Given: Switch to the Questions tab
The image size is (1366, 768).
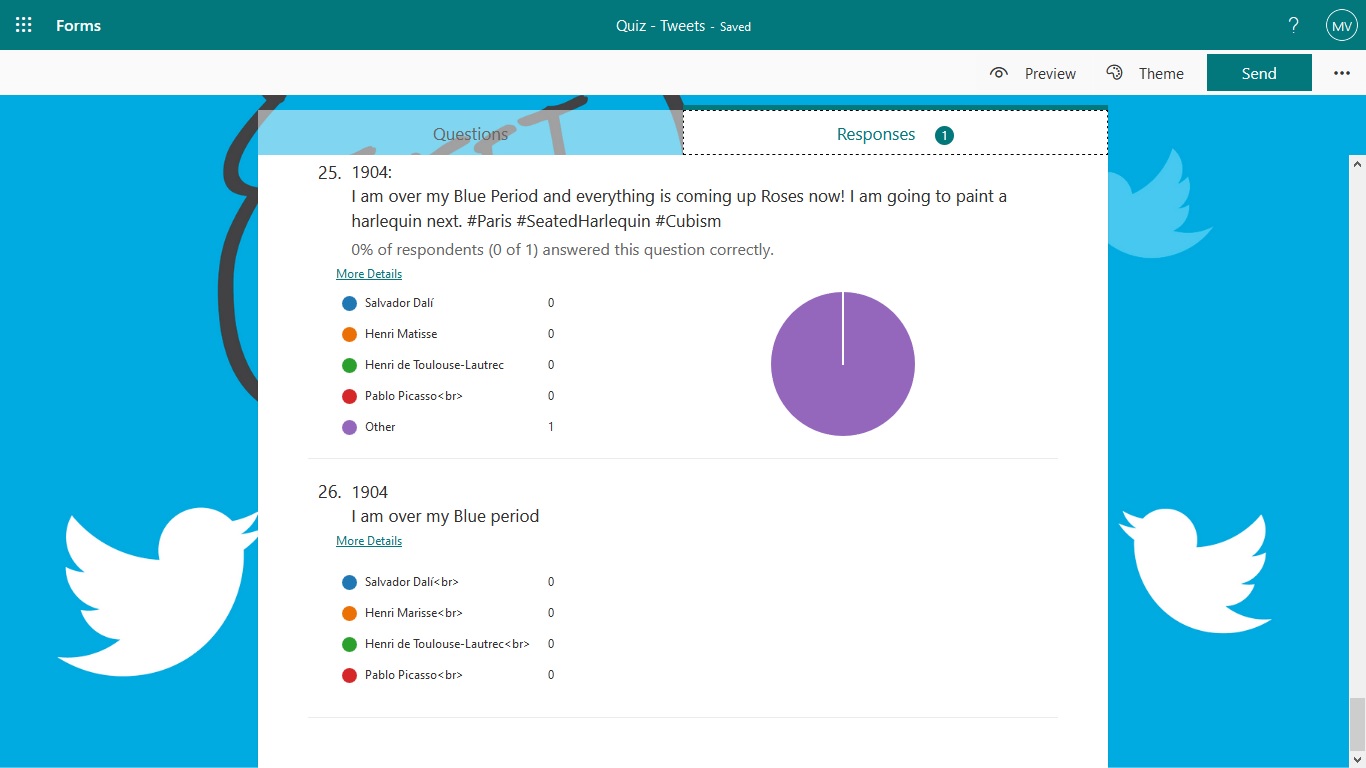Looking at the screenshot, I should 470,133.
